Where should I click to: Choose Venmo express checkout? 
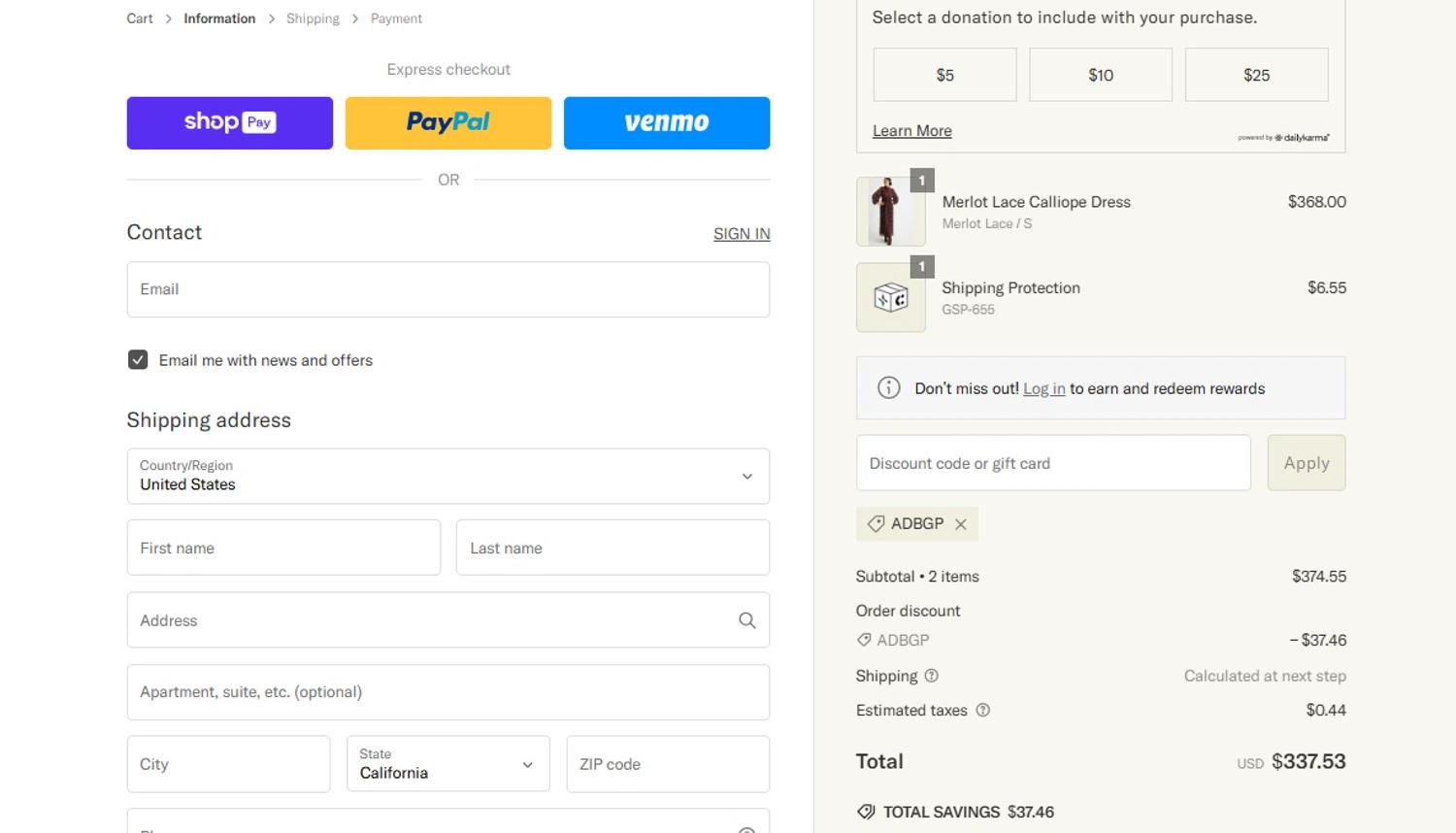point(667,123)
